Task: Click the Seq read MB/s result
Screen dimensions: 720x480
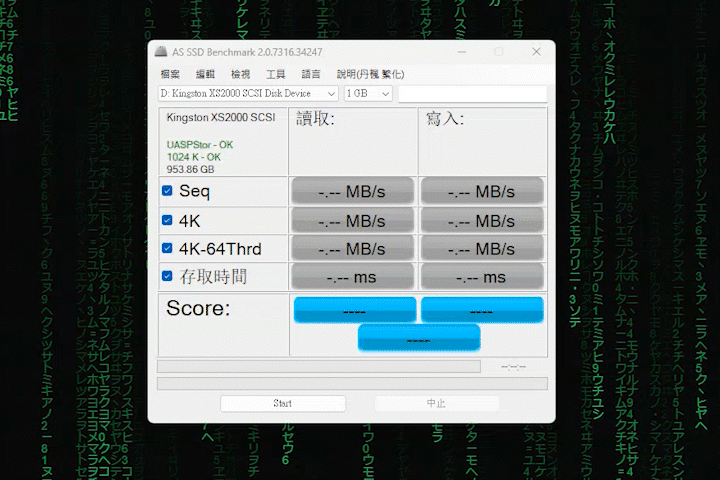Action: 352,191
